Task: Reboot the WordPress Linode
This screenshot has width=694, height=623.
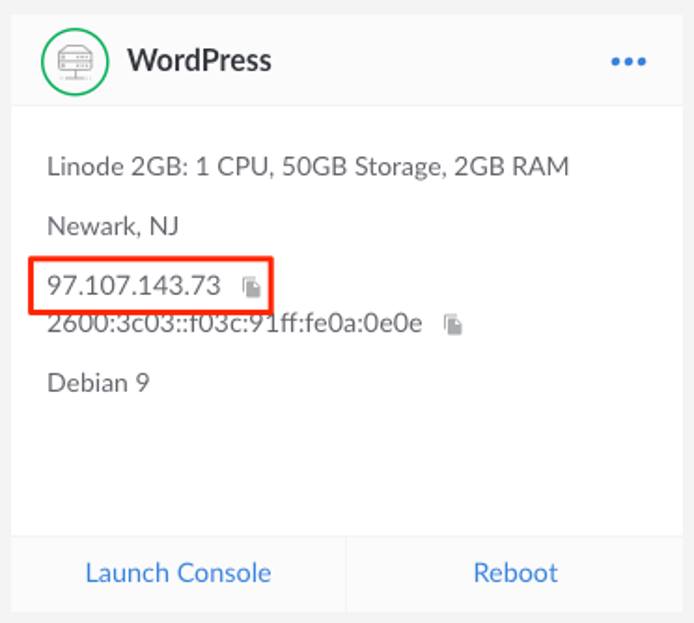Action: click(515, 573)
